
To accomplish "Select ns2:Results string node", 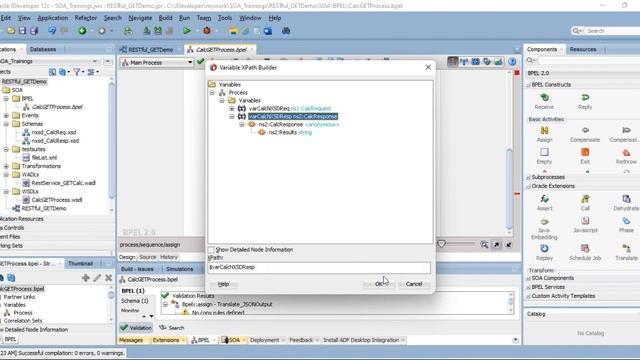I will click(290, 133).
